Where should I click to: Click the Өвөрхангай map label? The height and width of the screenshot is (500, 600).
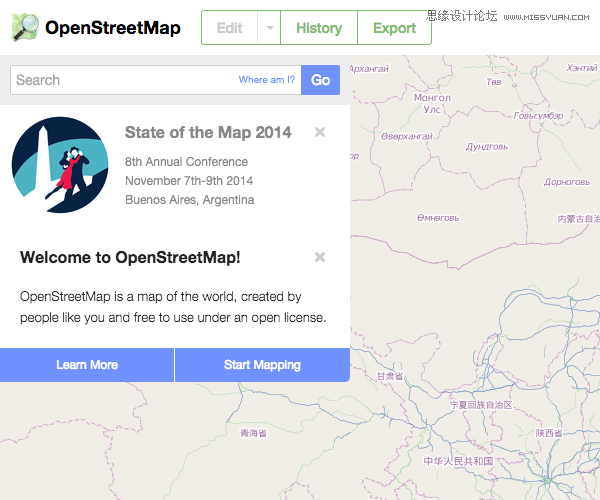406,136
